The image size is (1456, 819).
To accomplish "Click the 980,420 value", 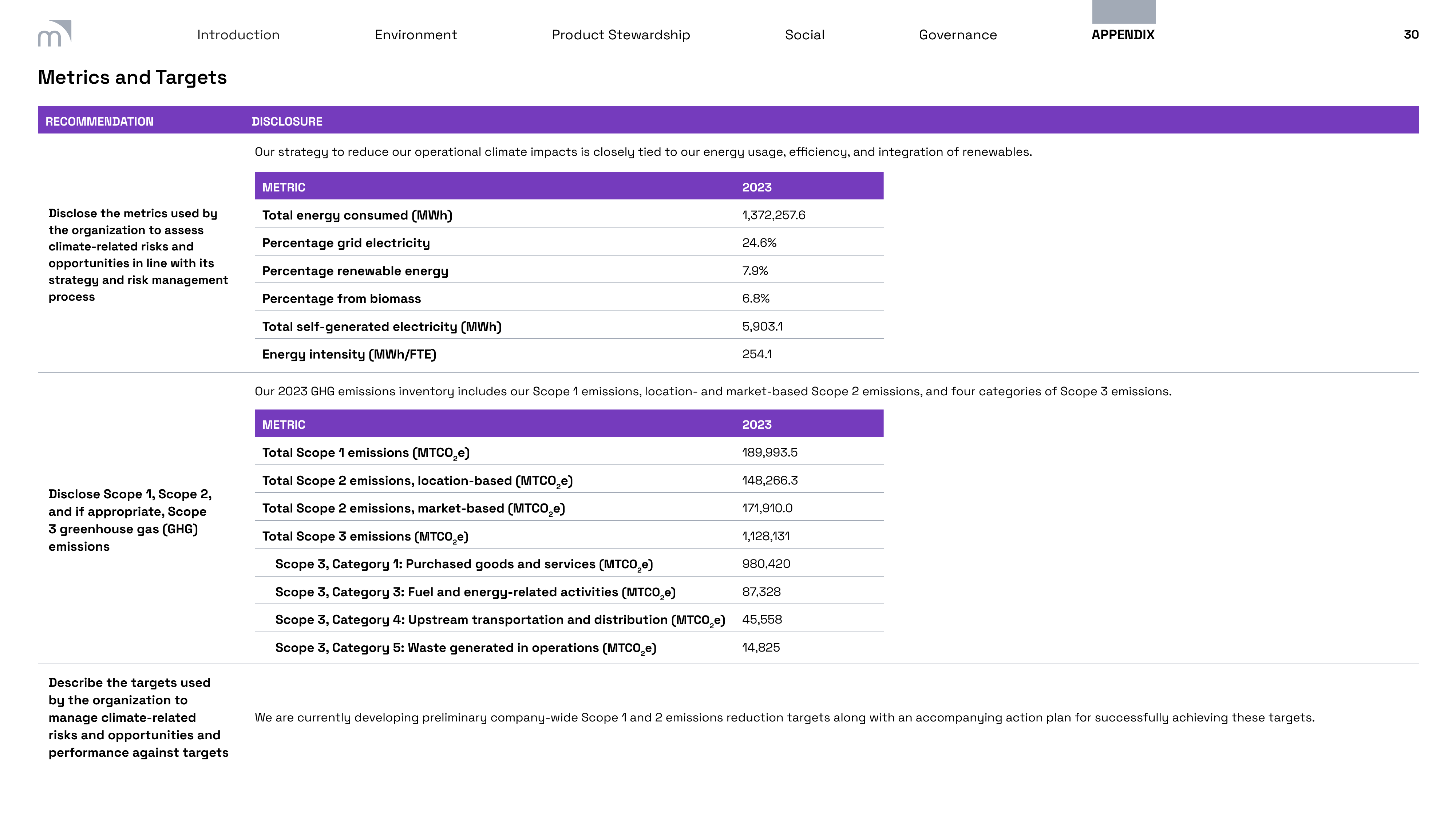I will (x=766, y=563).
